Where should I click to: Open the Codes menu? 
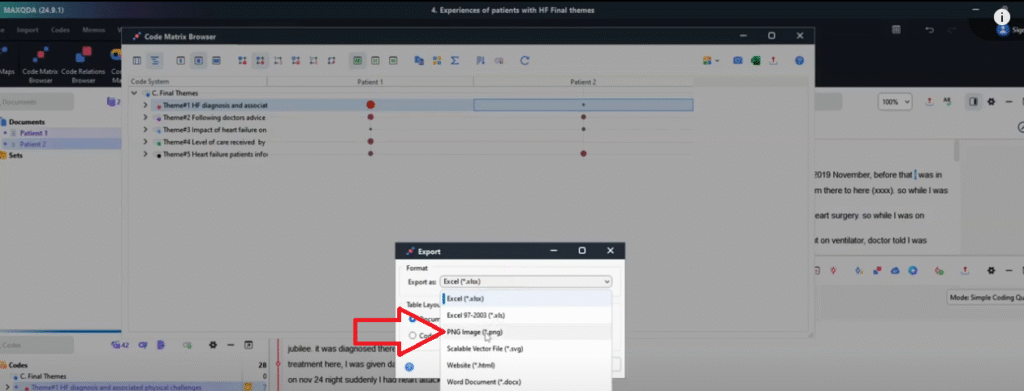coord(61,30)
